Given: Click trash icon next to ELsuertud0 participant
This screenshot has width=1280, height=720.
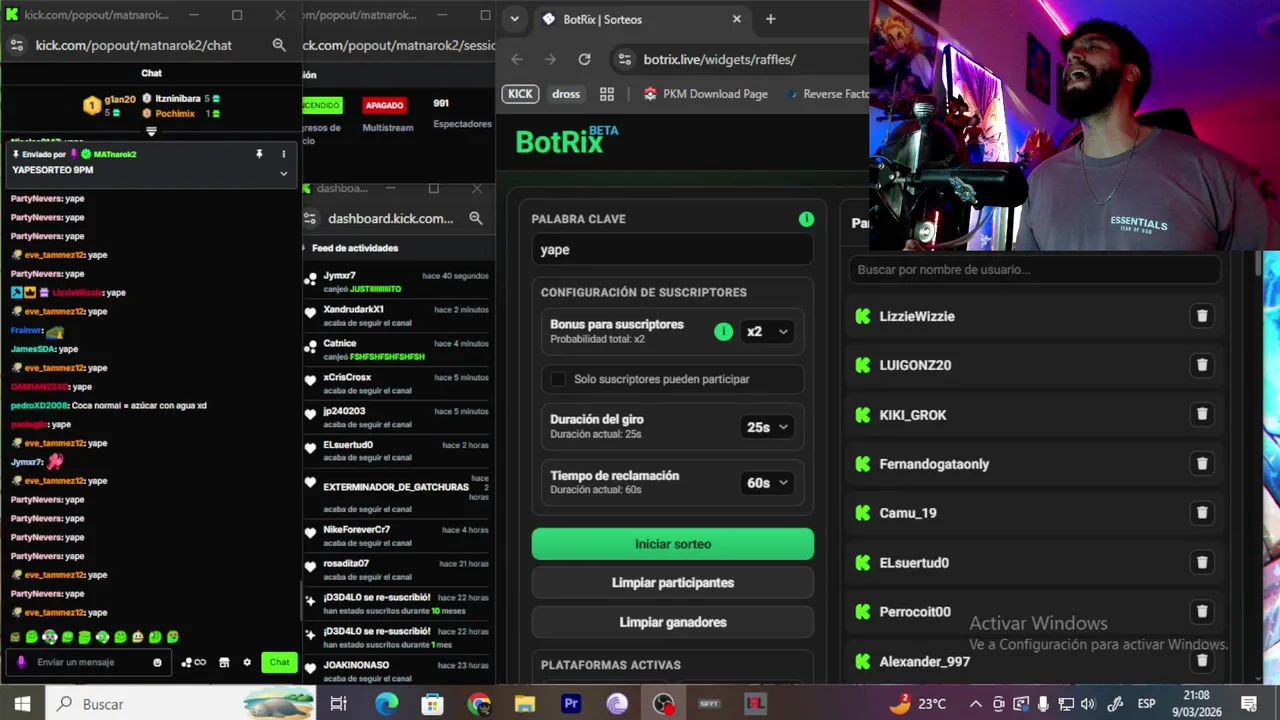Looking at the screenshot, I should click(1202, 562).
